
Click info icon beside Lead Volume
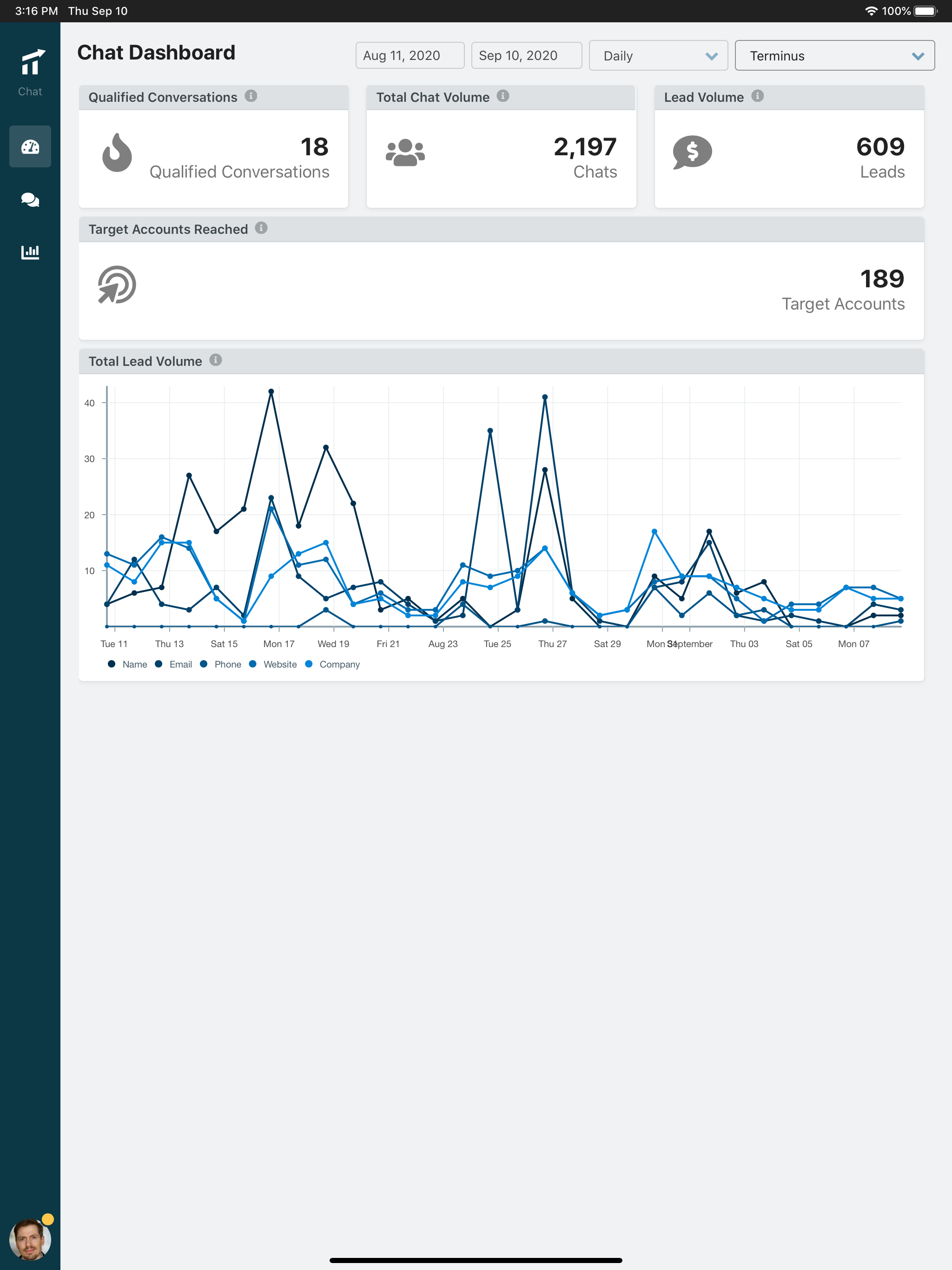tap(757, 96)
